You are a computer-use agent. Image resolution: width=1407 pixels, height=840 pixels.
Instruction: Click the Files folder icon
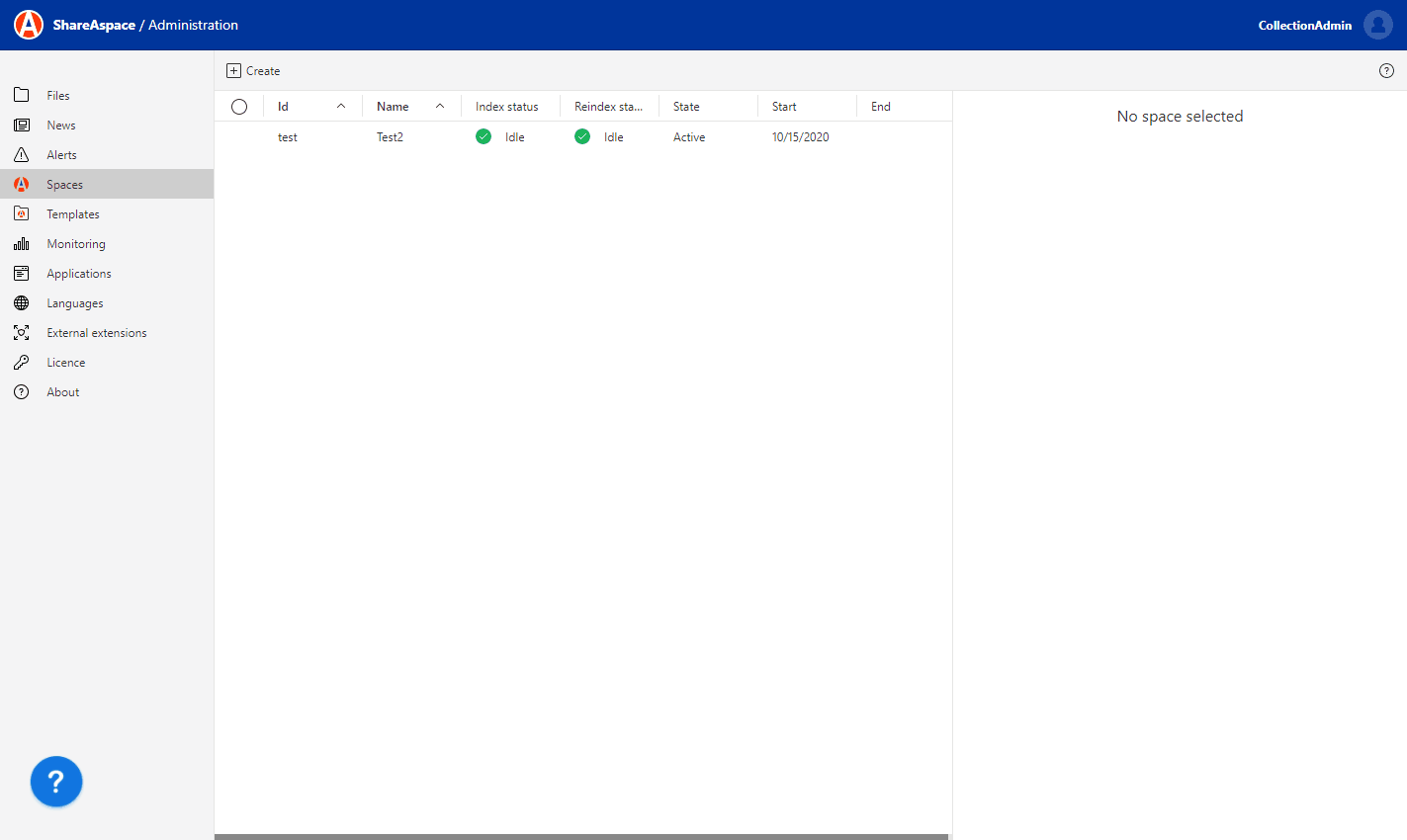click(21, 96)
